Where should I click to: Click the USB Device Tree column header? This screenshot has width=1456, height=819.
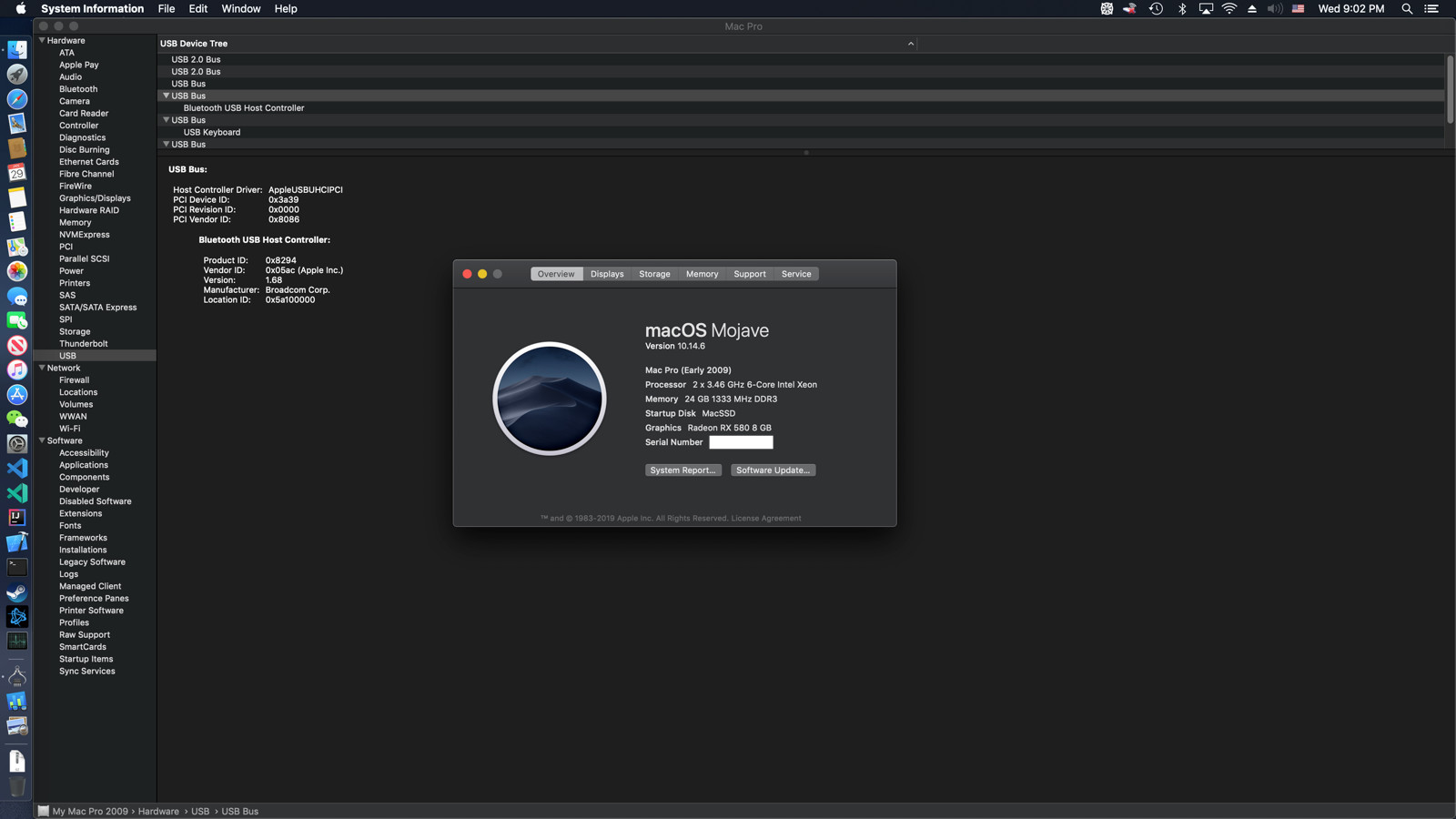tap(537, 44)
